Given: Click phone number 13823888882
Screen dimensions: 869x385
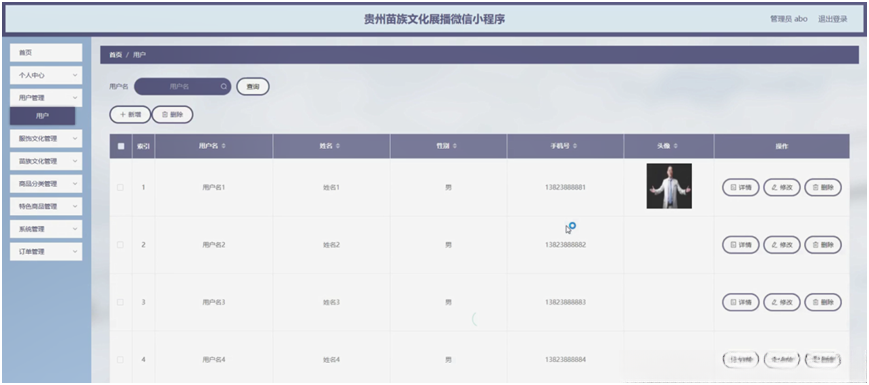Looking at the screenshot, I should [x=565, y=245].
